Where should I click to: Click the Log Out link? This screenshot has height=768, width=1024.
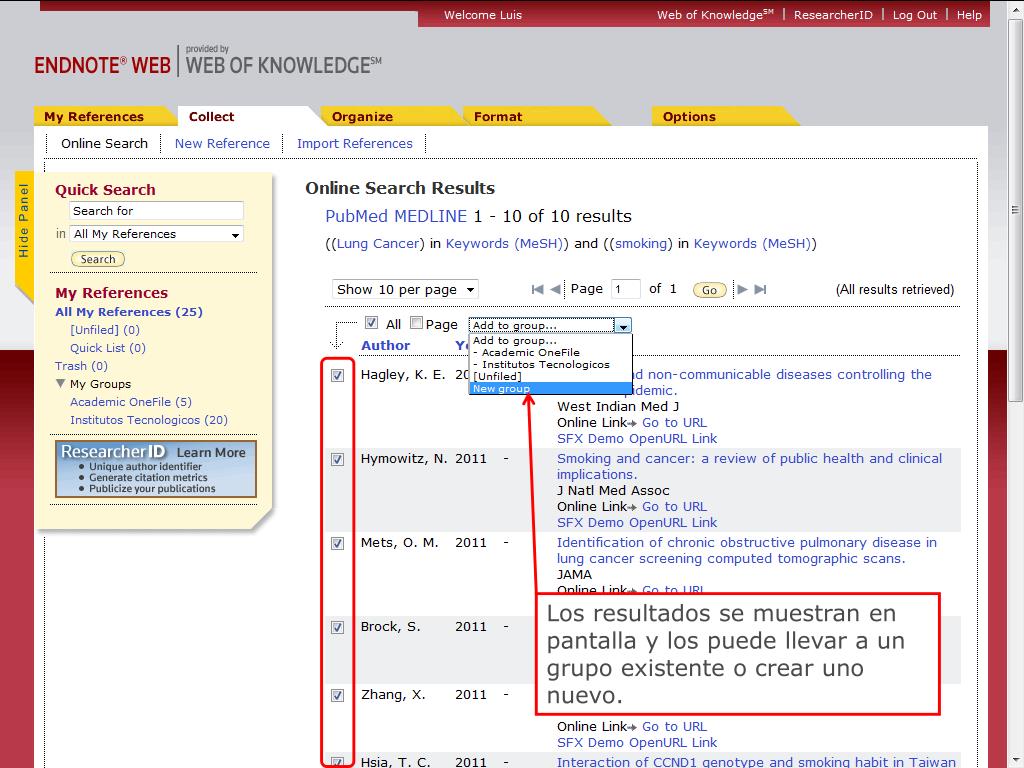(x=914, y=15)
